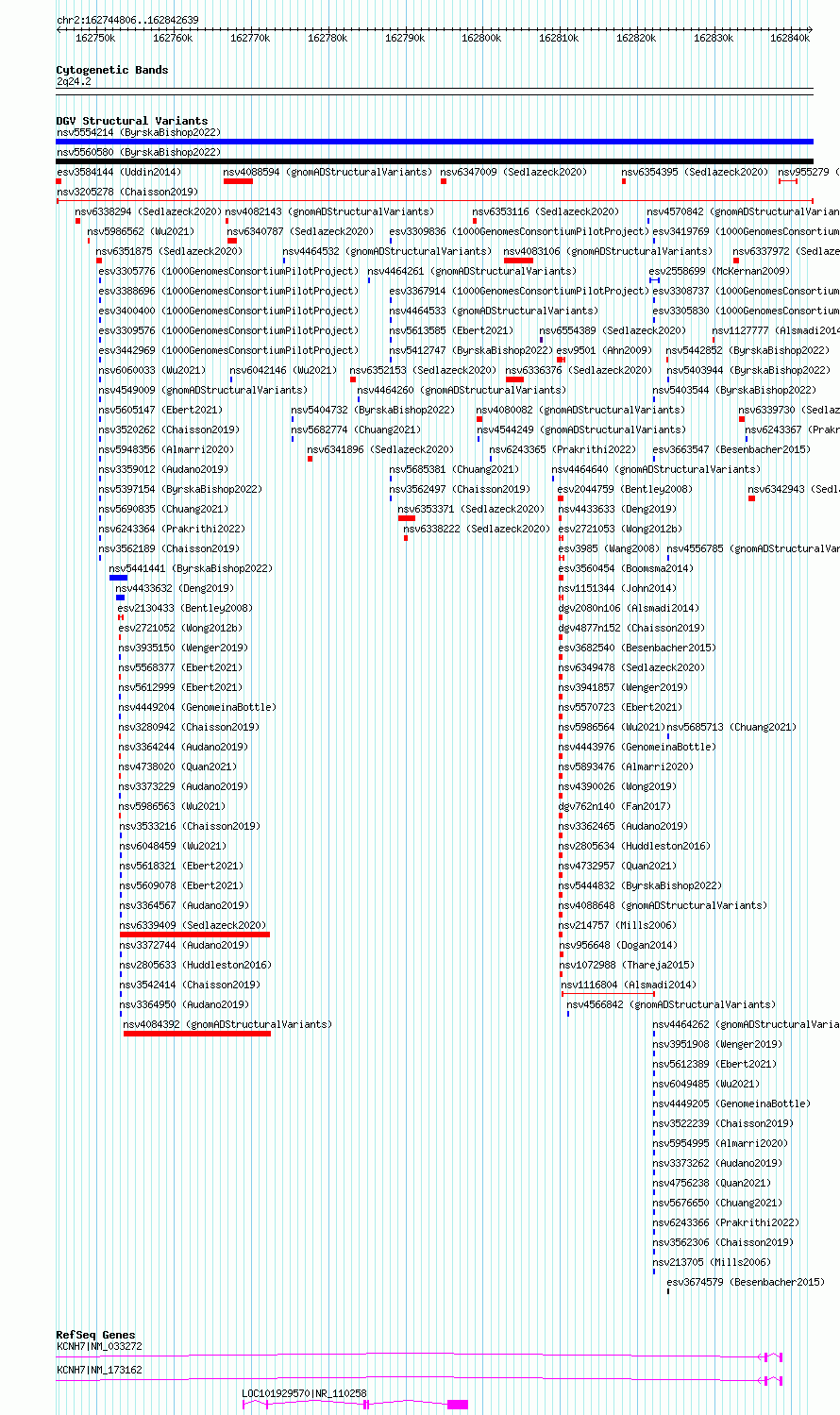Open nsv4082143 gnomAD variant

coord(329,211)
